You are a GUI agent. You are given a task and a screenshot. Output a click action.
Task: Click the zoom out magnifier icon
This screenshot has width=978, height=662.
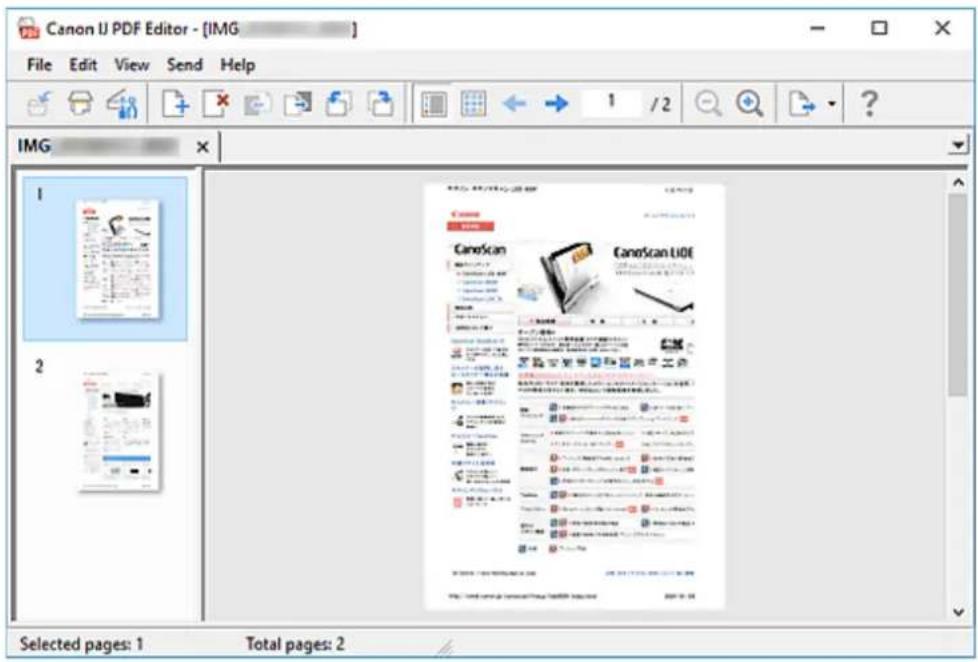coord(708,104)
